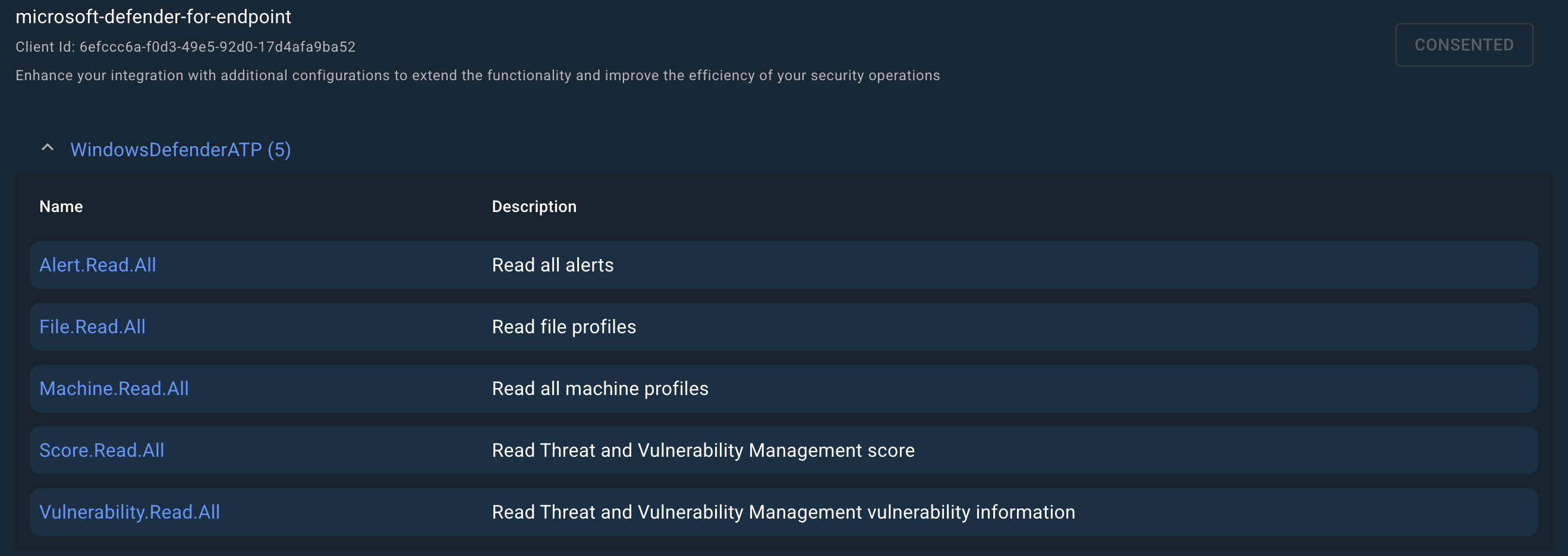This screenshot has width=1568, height=556.
Task: Click the Management score description text
Action: point(703,450)
